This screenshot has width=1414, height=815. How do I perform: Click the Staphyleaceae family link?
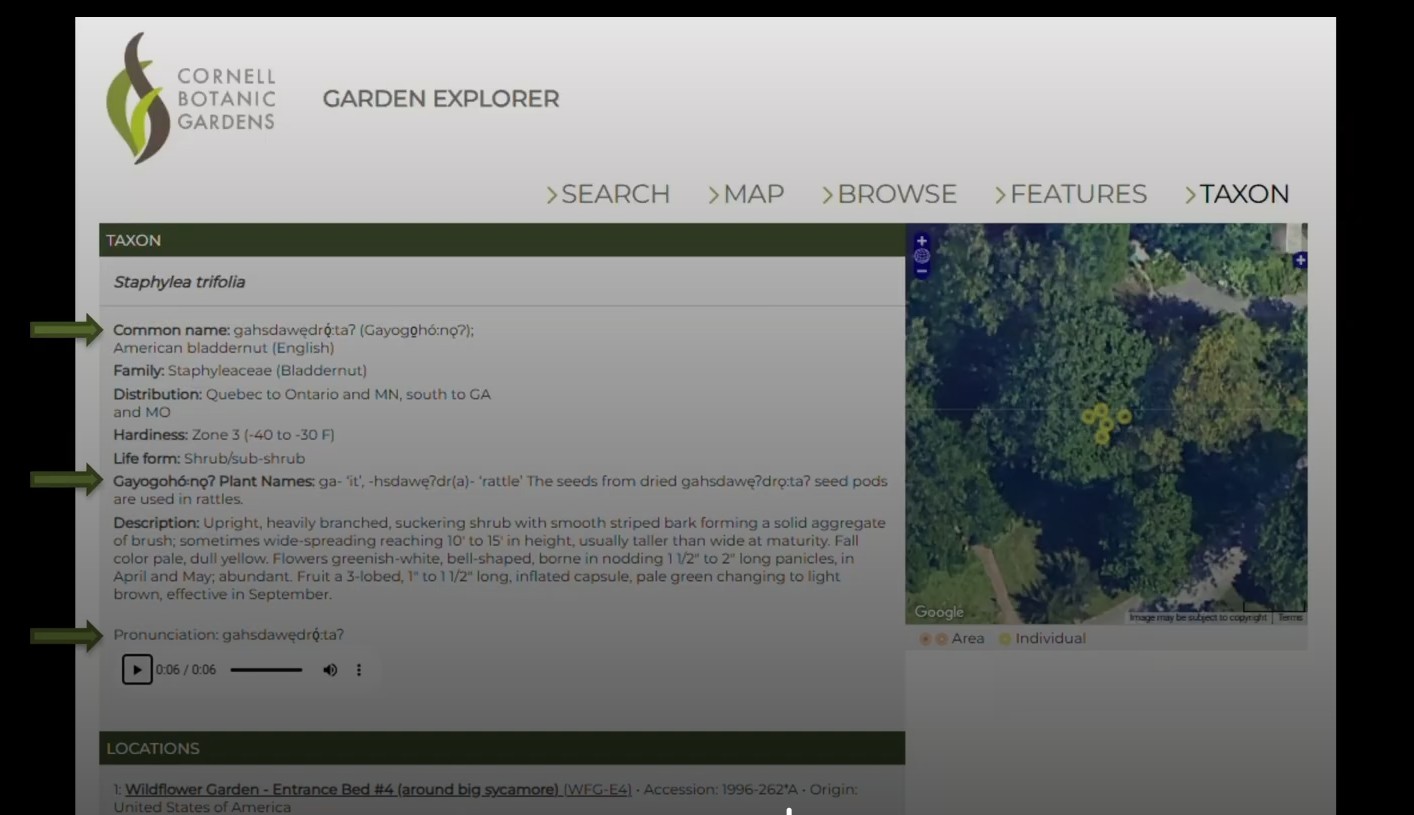point(267,371)
